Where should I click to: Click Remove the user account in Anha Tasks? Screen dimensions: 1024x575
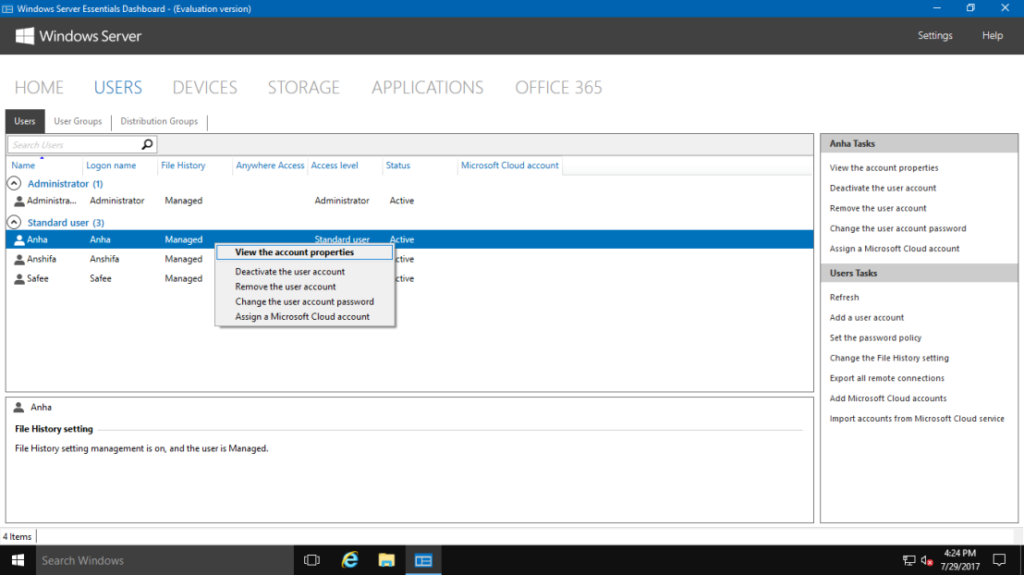click(x=878, y=208)
